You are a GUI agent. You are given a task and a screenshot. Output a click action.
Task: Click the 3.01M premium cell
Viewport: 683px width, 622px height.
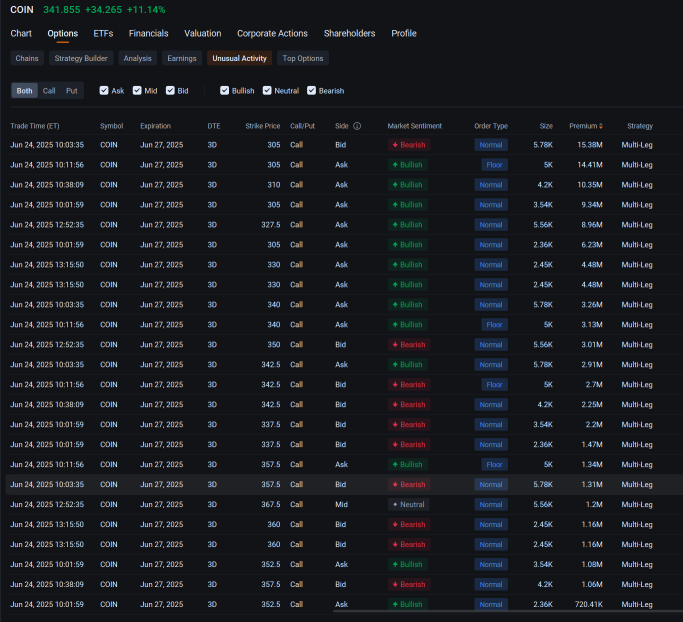(592, 345)
